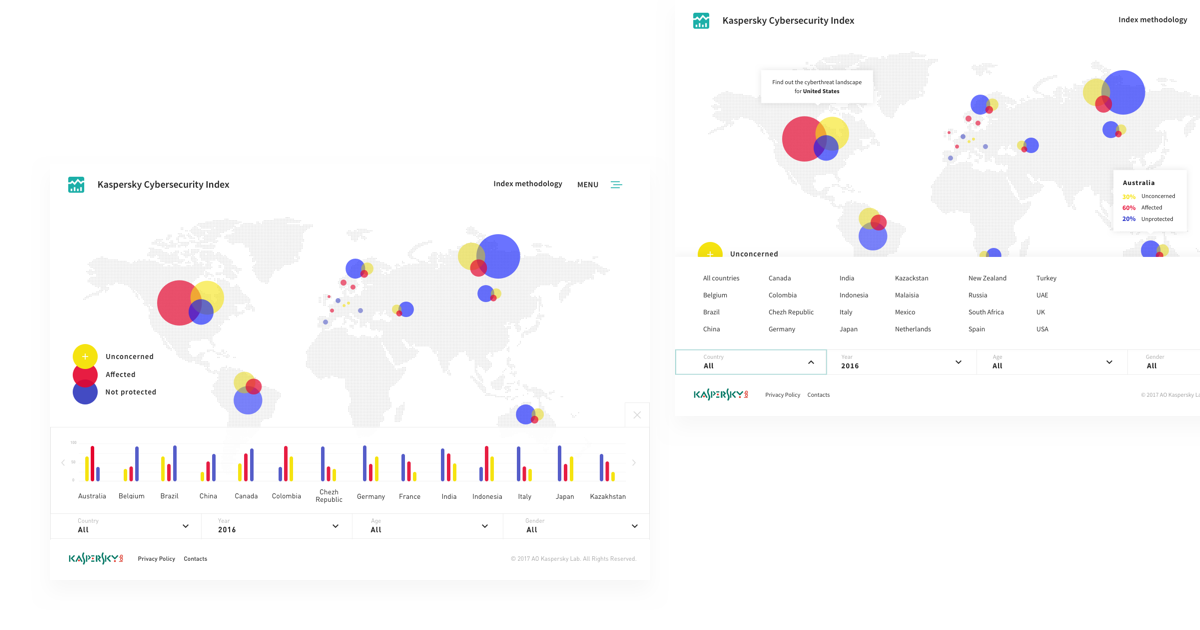The image size is (1200, 630).
Task: Pick New Zealand from the country list
Action: point(987,278)
